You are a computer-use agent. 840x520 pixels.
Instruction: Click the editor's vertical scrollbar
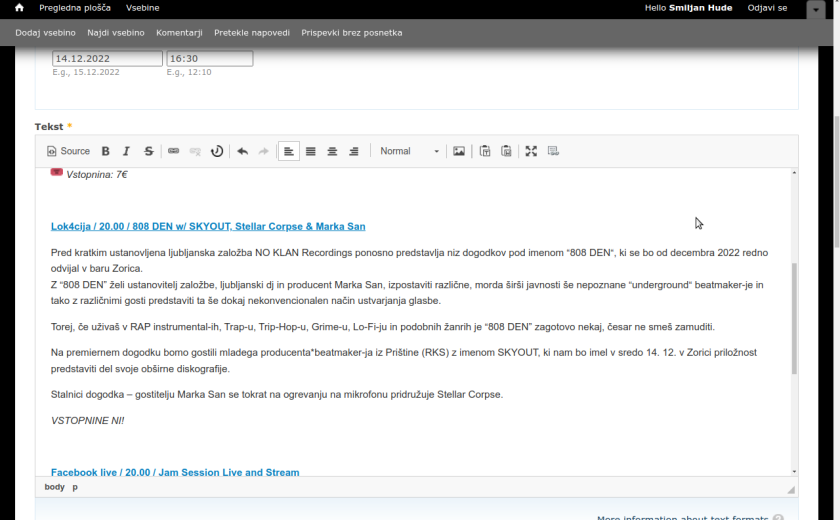(x=794, y=320)
